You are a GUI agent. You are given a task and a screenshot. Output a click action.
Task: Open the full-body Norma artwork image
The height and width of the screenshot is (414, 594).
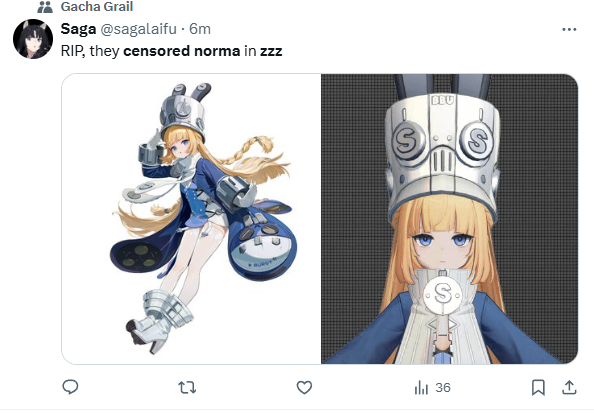pos(191,219)
